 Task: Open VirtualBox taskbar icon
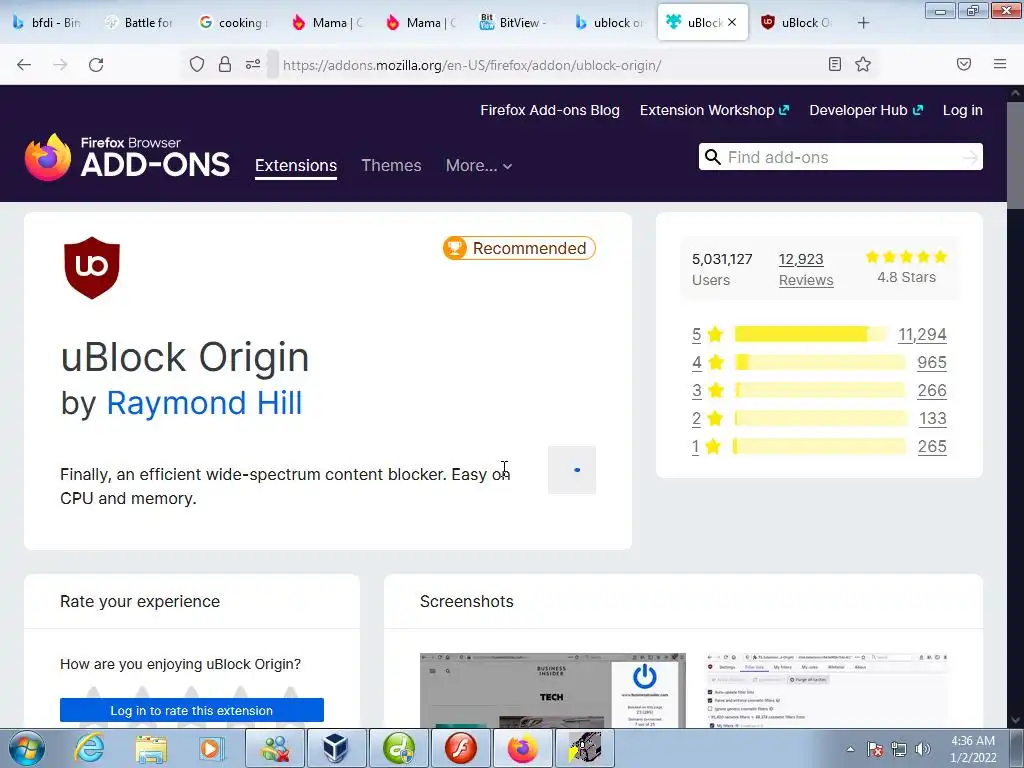pos(336,748)
